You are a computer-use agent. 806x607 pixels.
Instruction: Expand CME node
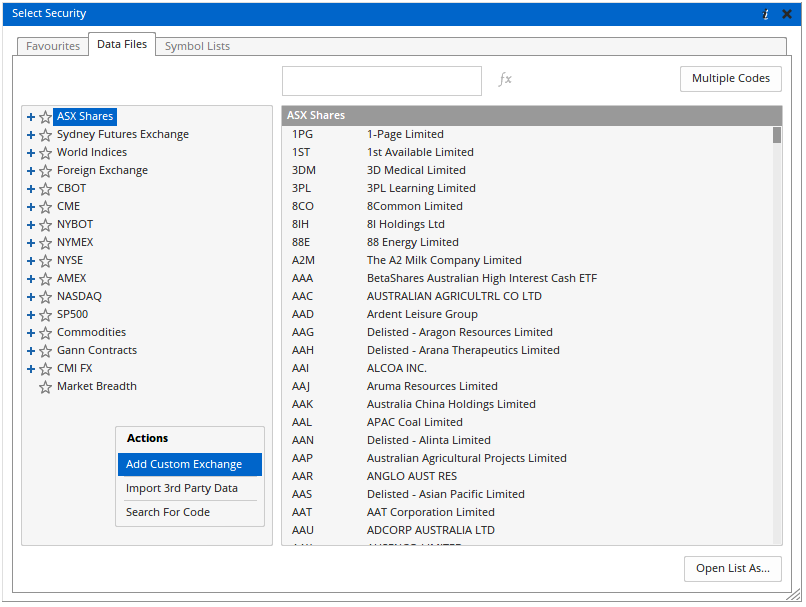(x=31, y=207)
